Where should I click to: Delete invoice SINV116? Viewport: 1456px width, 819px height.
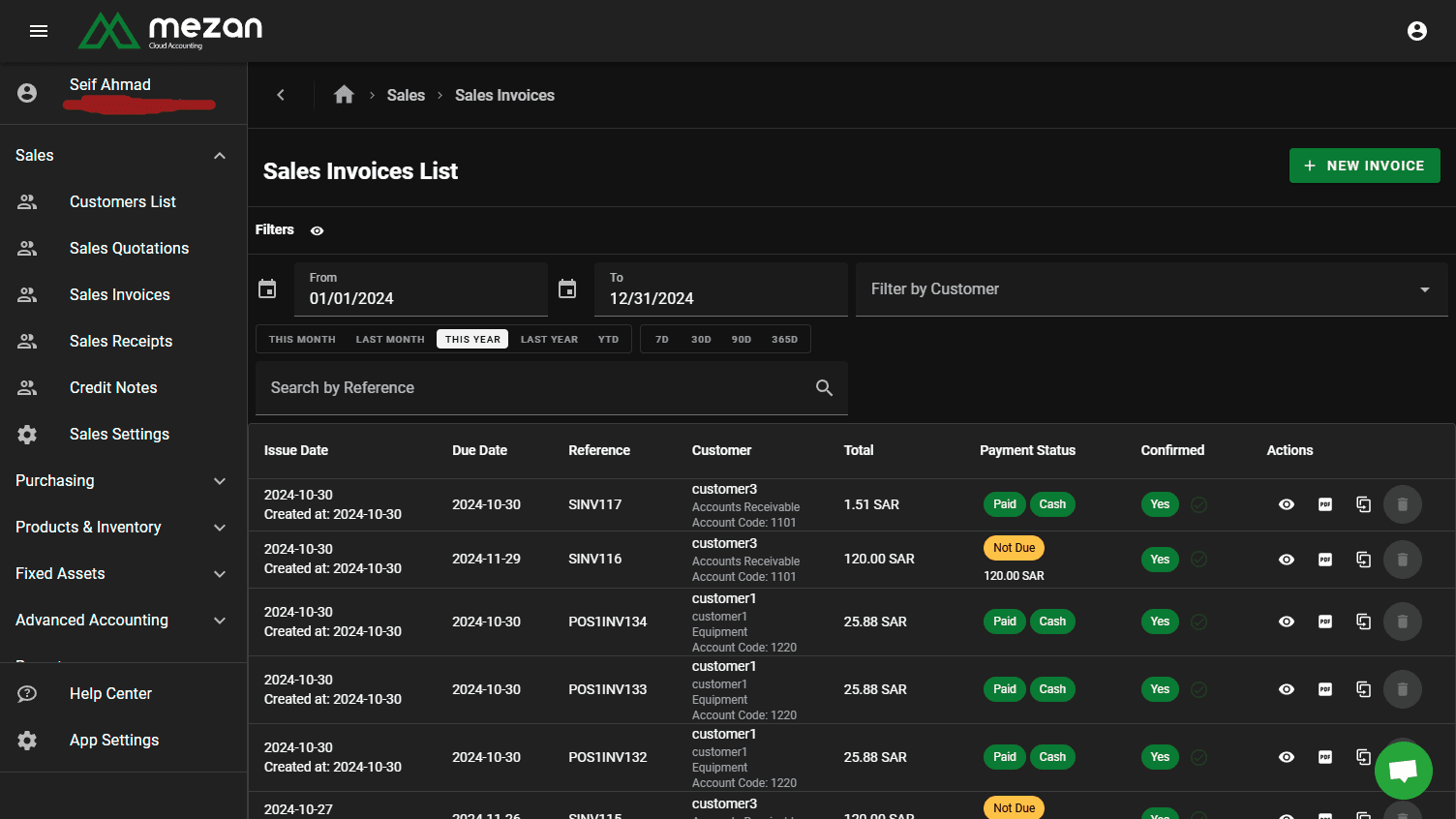(1403, 560)
